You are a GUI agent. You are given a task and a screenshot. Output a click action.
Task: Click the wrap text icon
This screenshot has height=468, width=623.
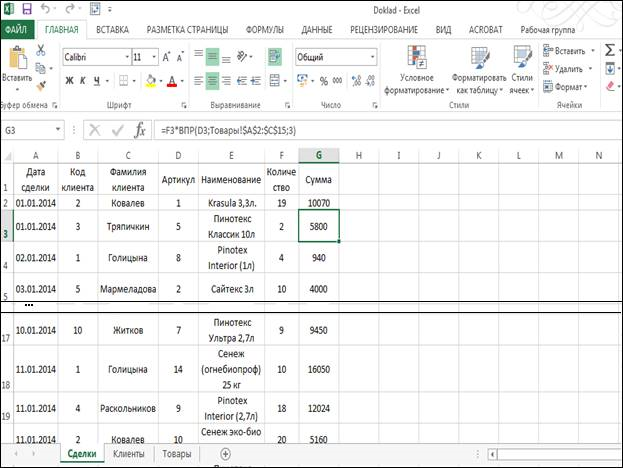pyautogui.click(x=275, y=57)
